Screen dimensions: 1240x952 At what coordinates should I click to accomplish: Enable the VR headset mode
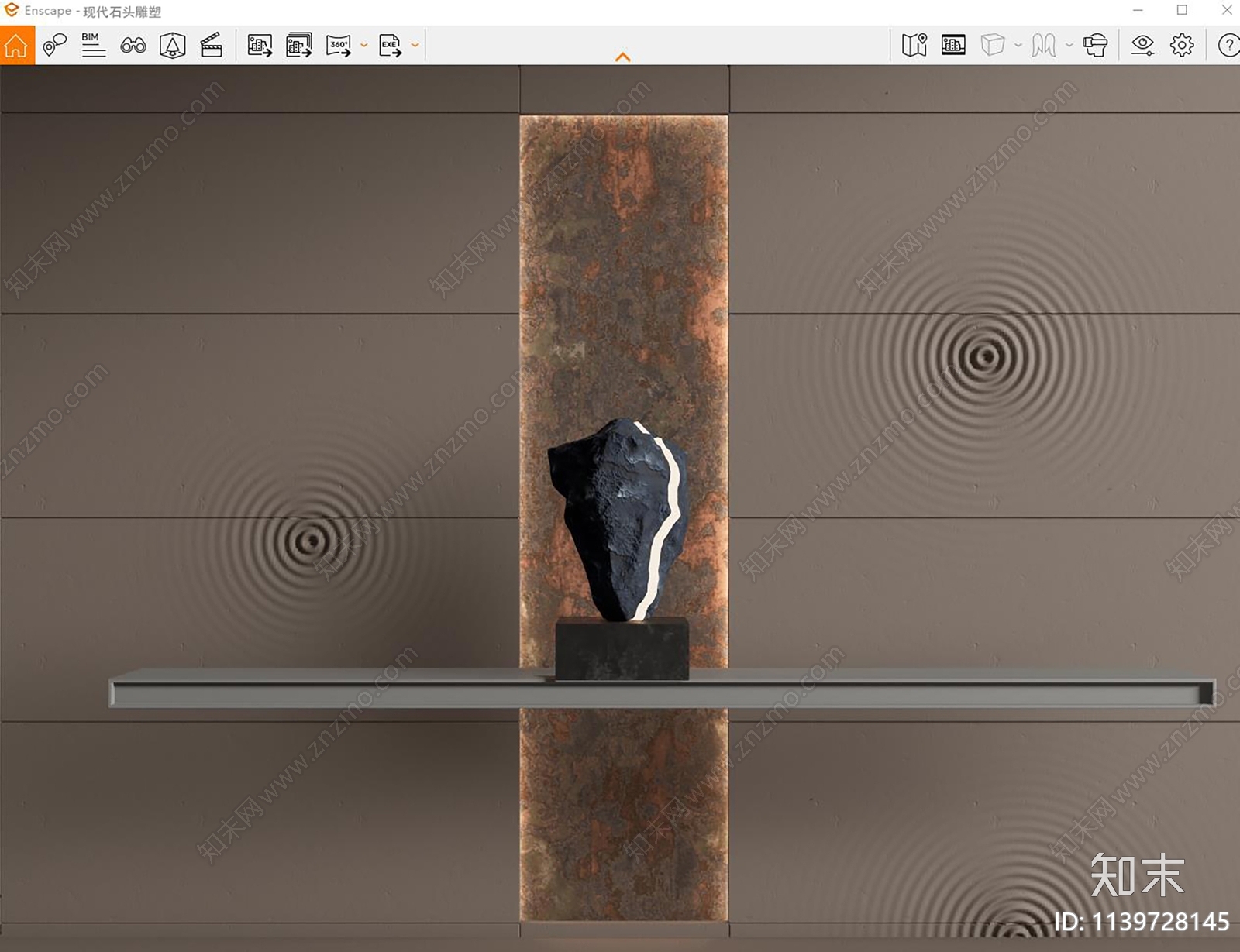point(1095,45)
